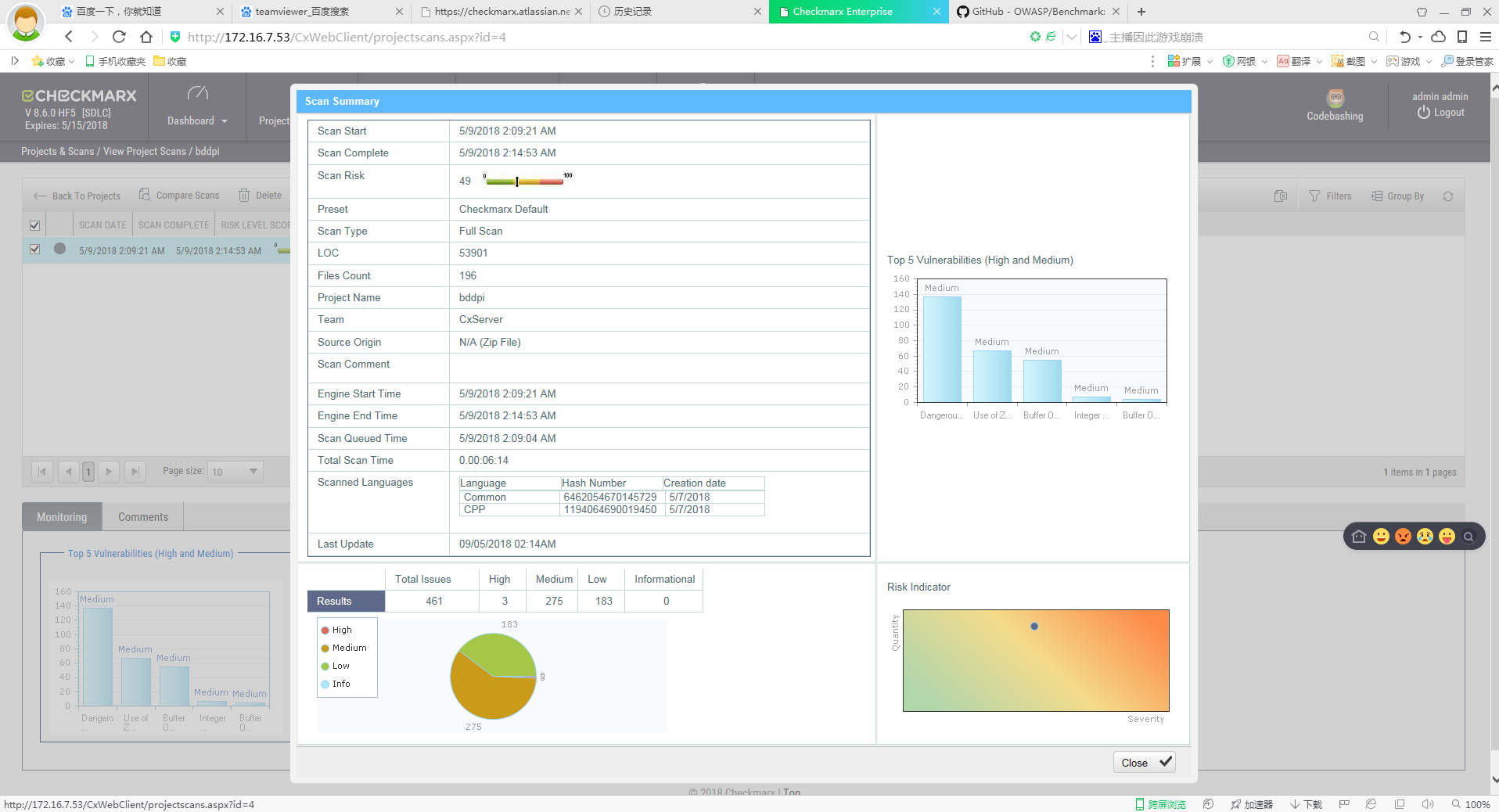Switch to the checkmarx.atlassian tab
This screenshot has height=812, width=1499.
[501, 12]
